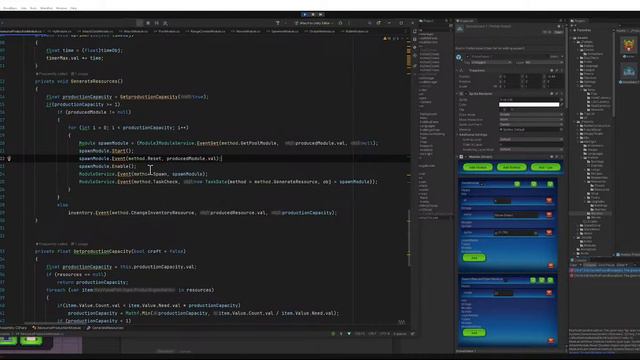
Task: Click green Add button in second module card
Action: tap(474, 333)
